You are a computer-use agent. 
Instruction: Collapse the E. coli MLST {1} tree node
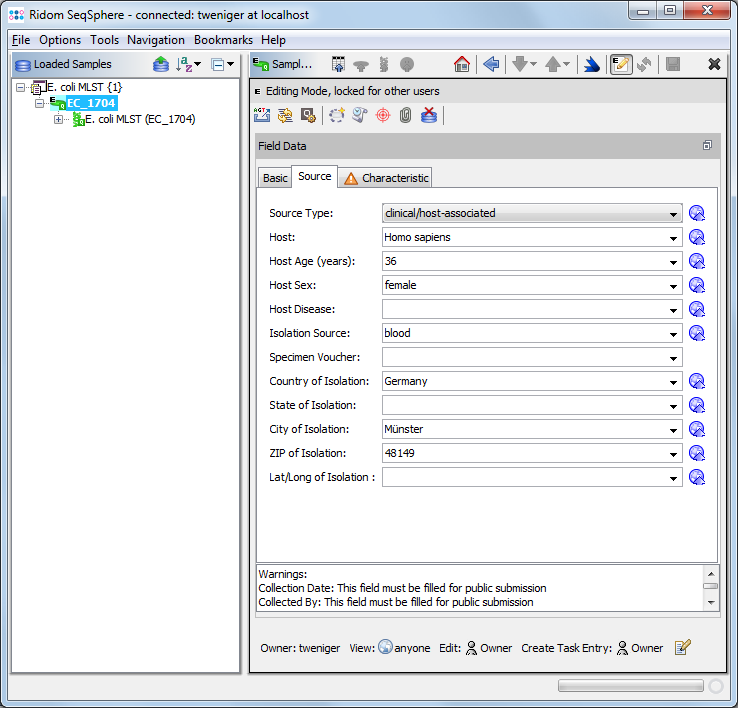[22, 88]
